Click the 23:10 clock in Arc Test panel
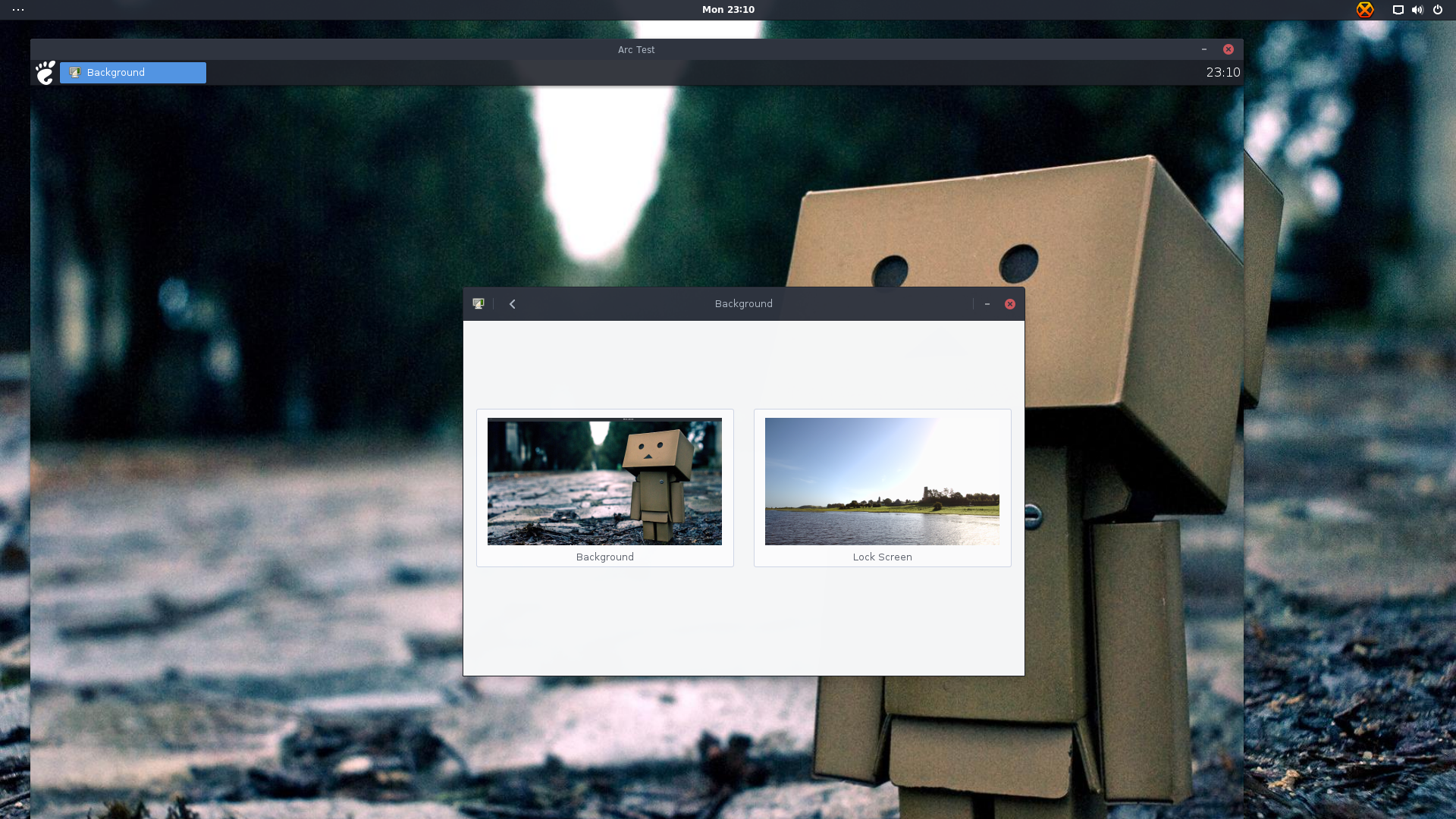Screen dimensions: 1456x819 pos(1223,73)
